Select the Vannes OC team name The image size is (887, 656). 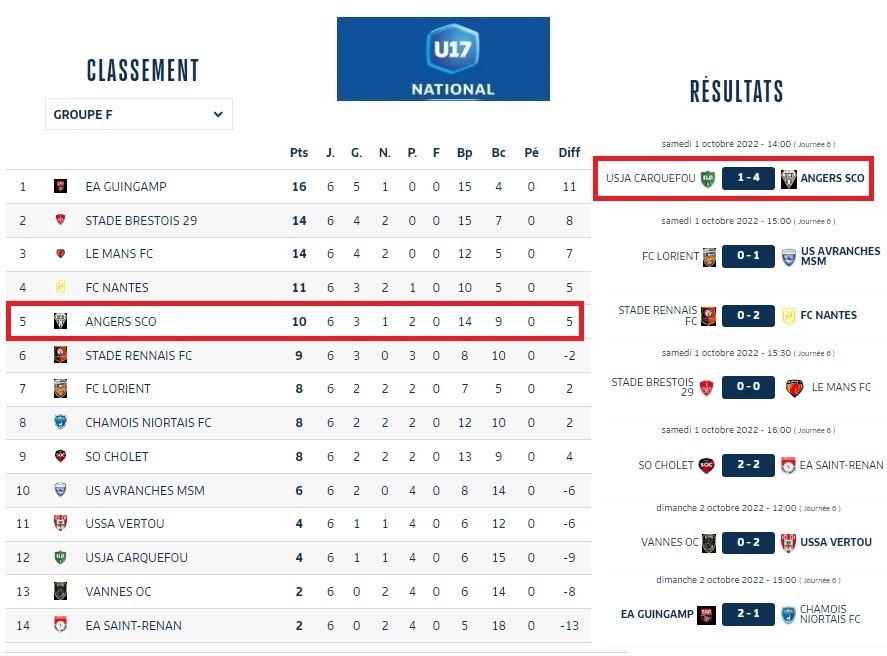pyautogui.click(x=118, y=592)
